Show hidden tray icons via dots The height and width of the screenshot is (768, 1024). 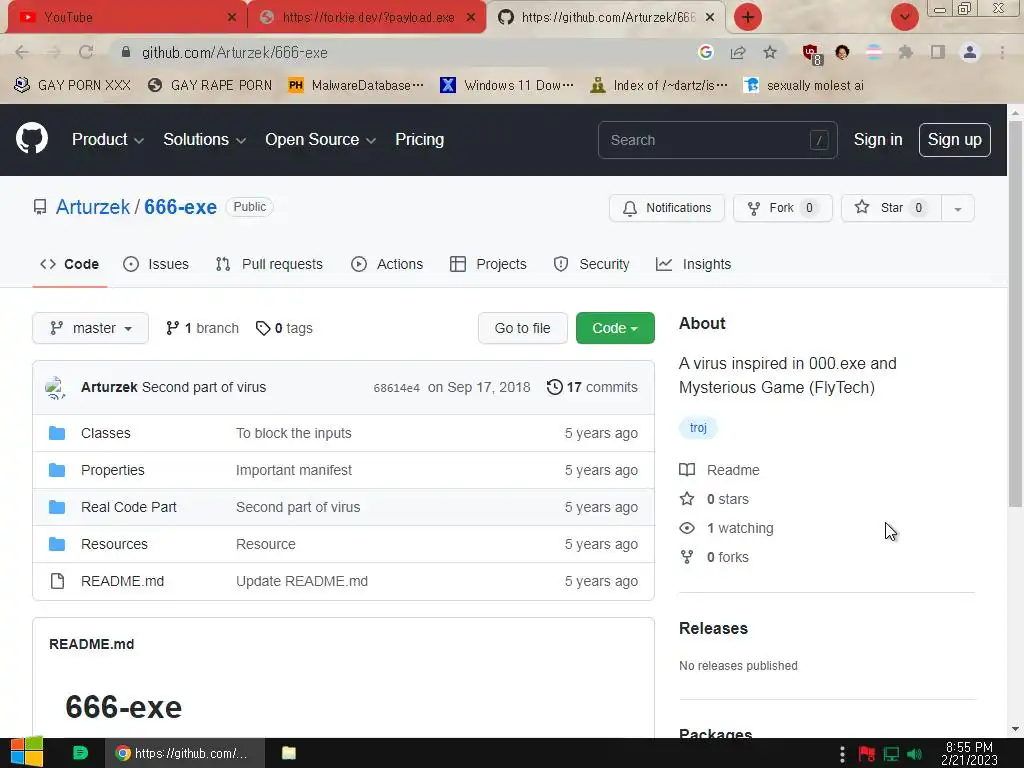(x=842, y=755)
